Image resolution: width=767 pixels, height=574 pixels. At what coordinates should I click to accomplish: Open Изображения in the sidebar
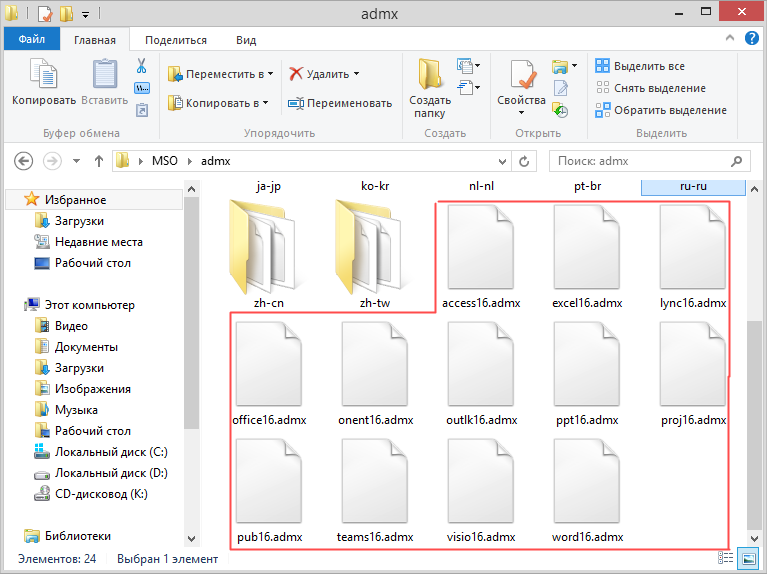tap(92, 389)
